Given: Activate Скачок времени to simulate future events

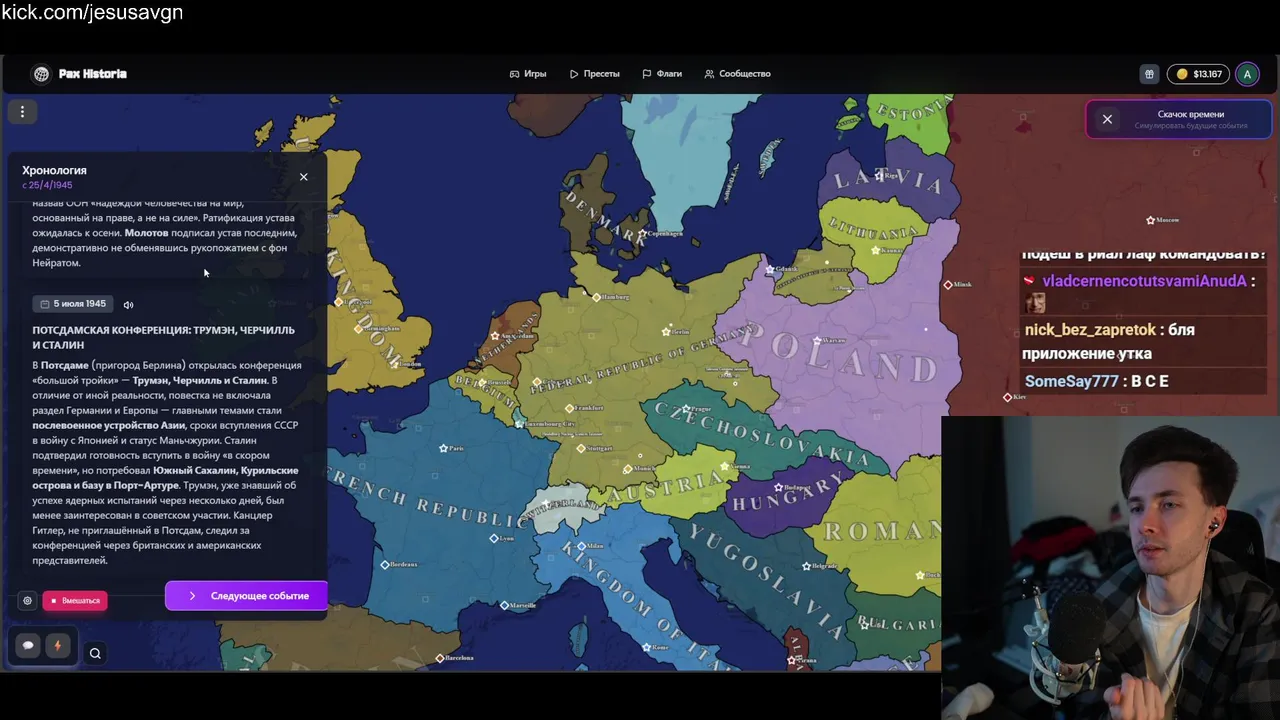Looking at the screenshot, I should coord(1190,119).
